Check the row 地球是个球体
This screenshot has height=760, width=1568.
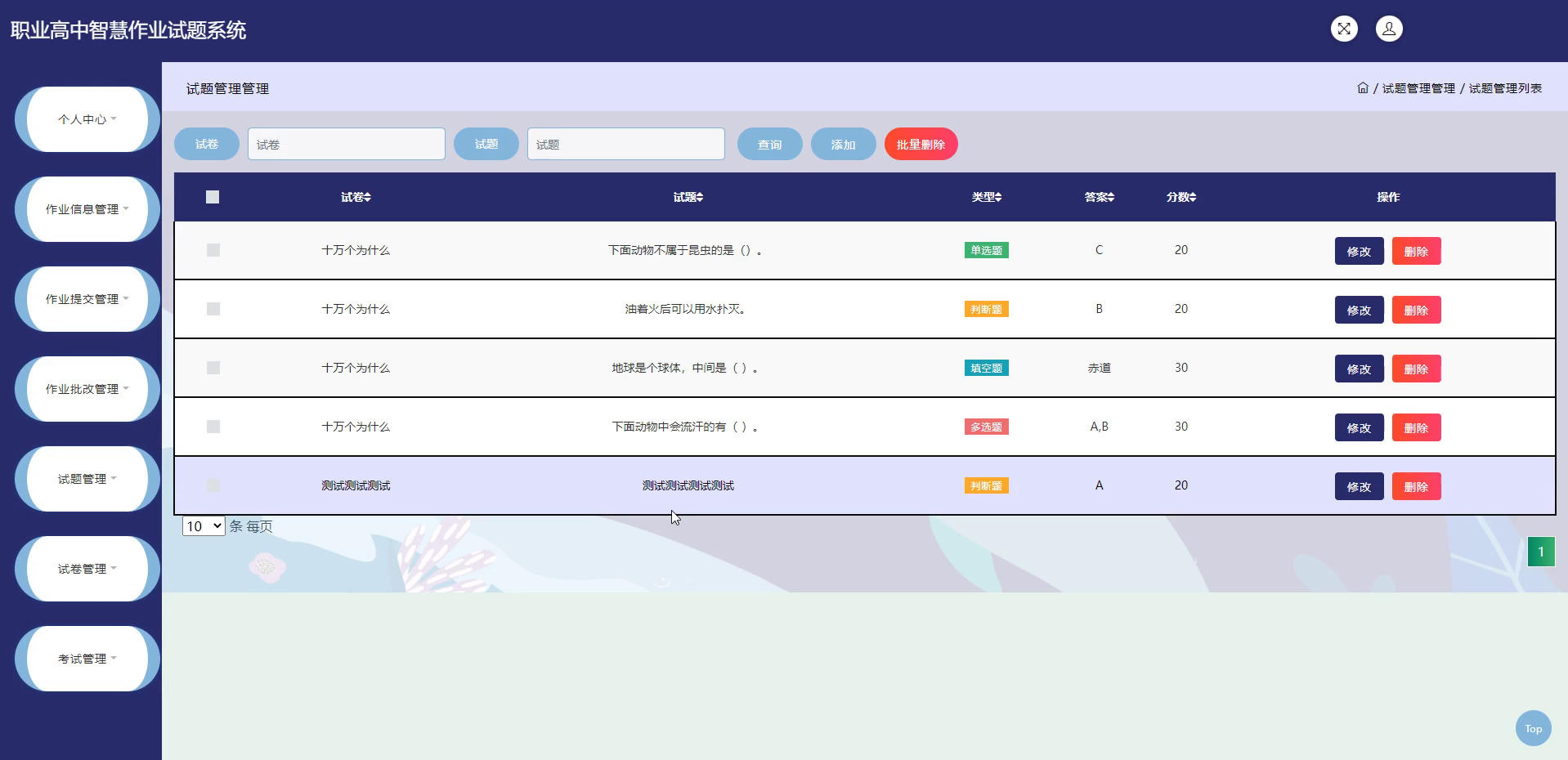(213, 368)
